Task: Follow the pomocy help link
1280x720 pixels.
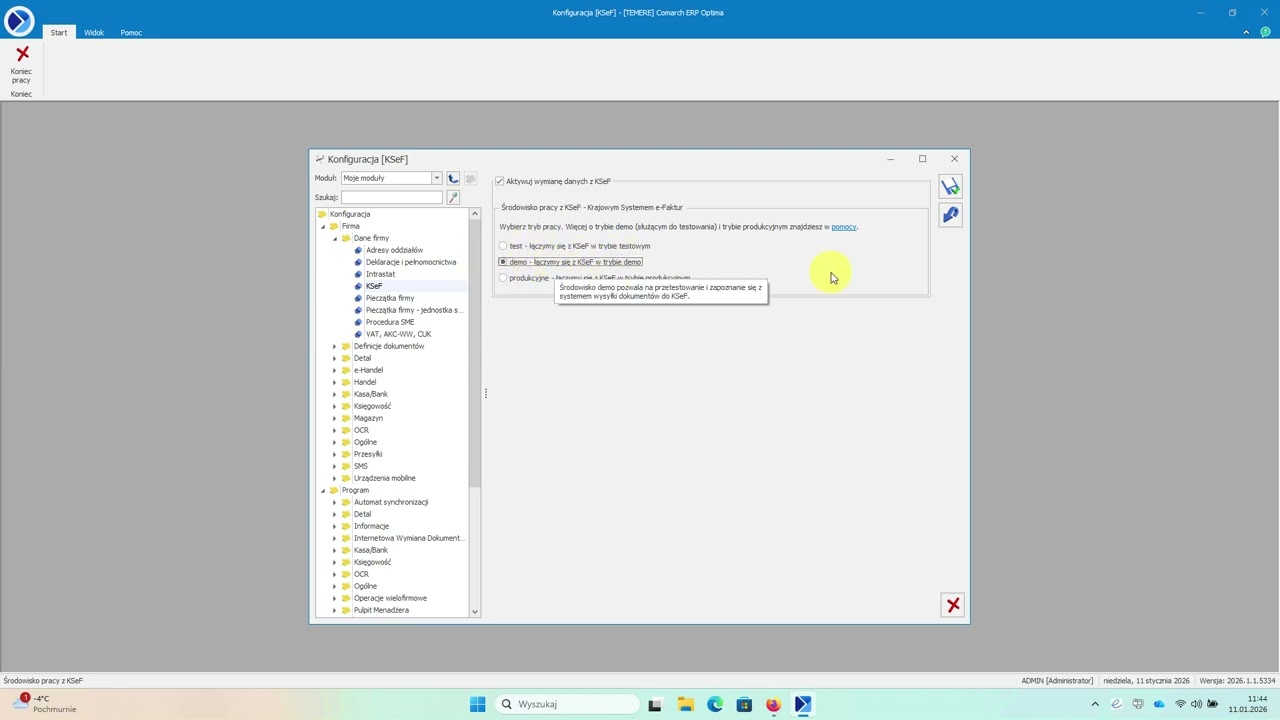Action: click(x=843, y=227)
